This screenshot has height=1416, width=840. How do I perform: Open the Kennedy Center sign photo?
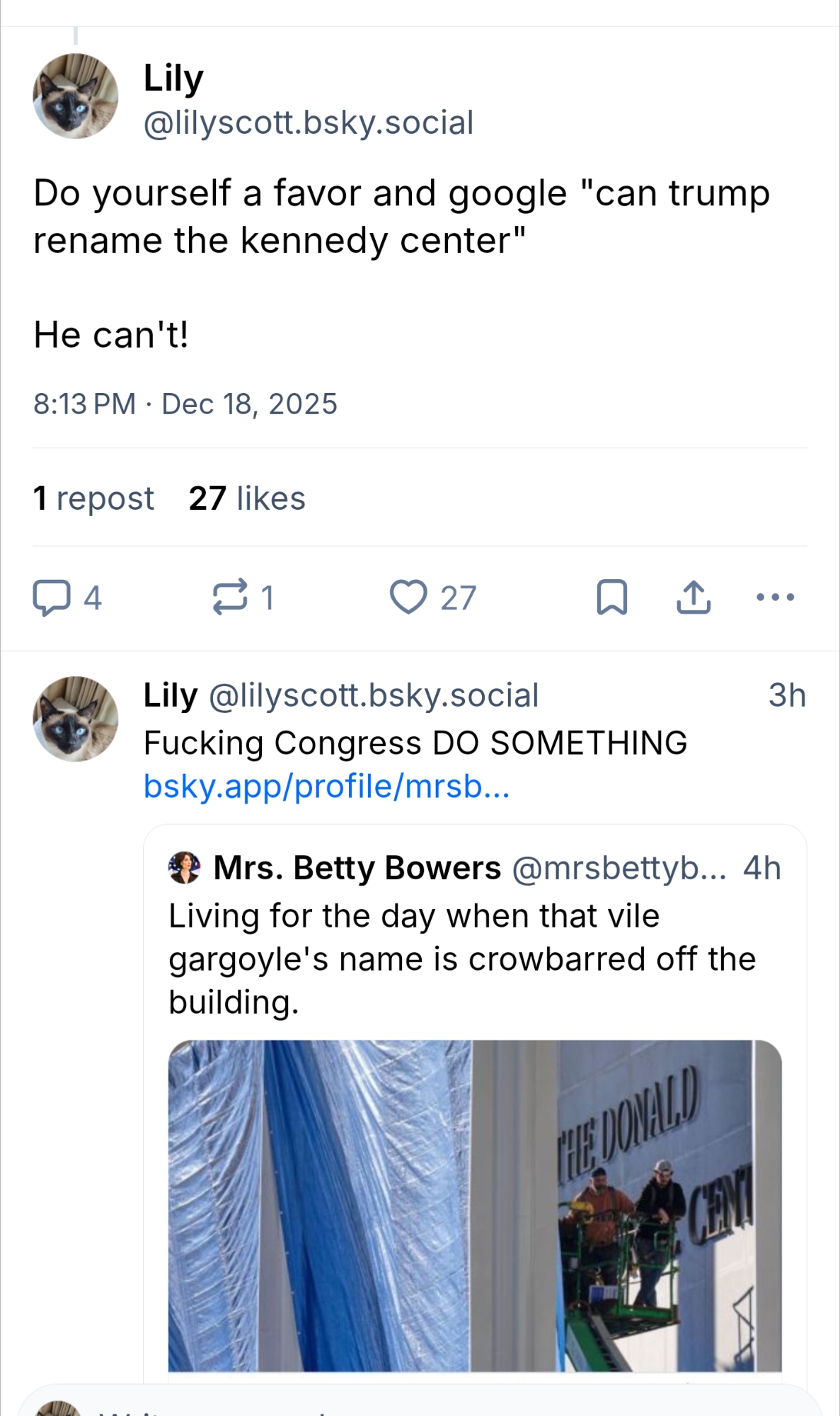(x=474, y=1205)
